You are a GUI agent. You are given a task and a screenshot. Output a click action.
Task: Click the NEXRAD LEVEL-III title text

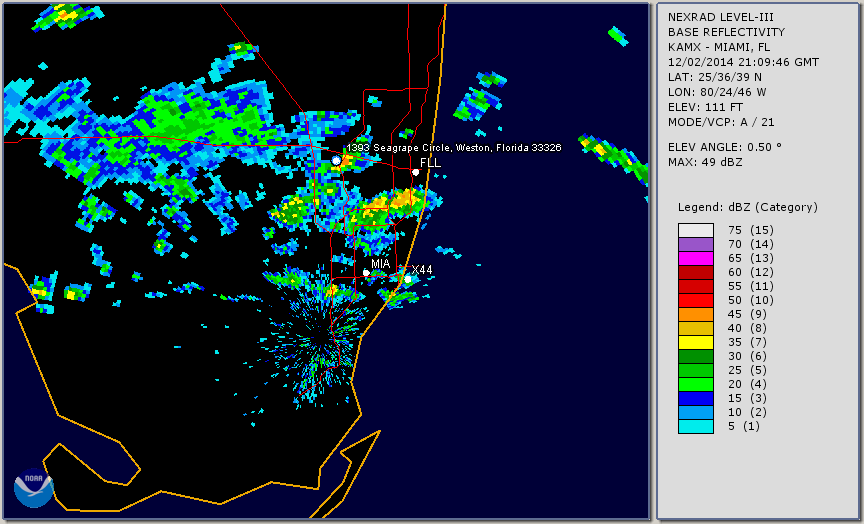[x=721, y=17]
